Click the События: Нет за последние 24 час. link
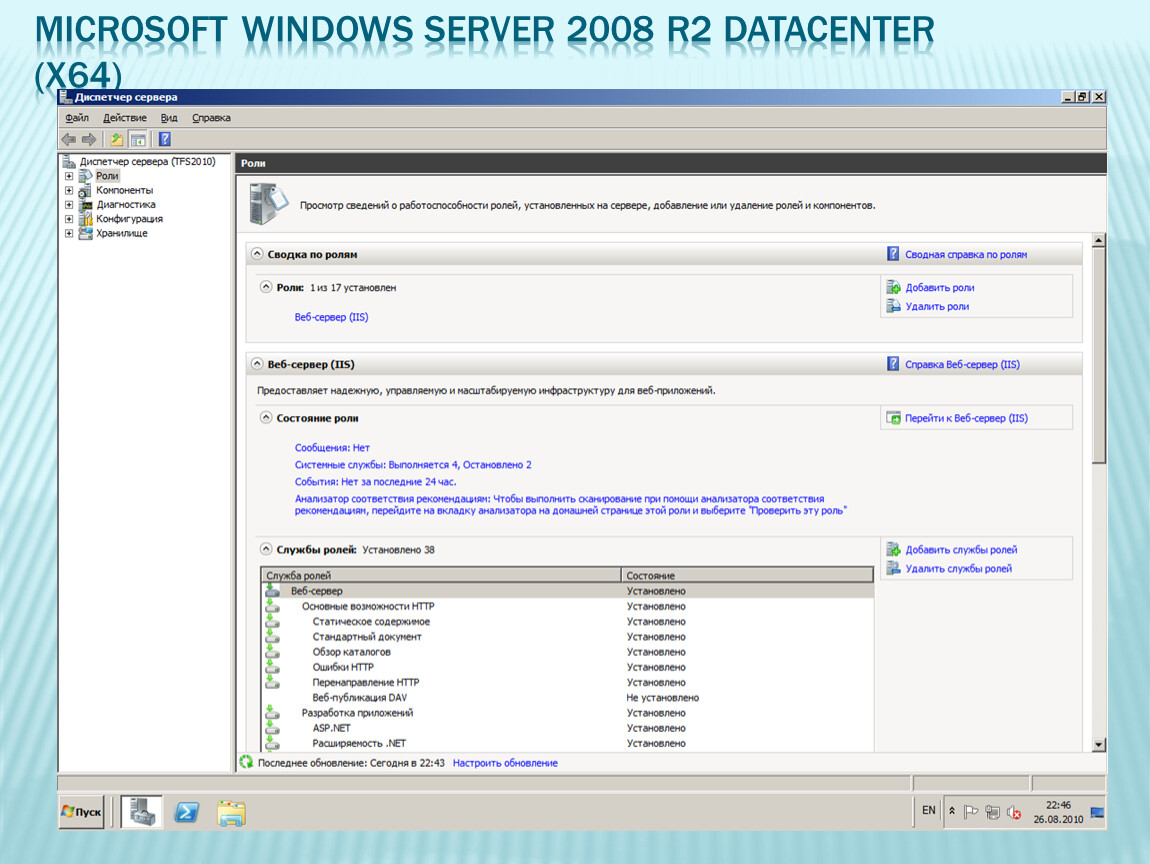The image size is (1150, 864). (376, 482)
